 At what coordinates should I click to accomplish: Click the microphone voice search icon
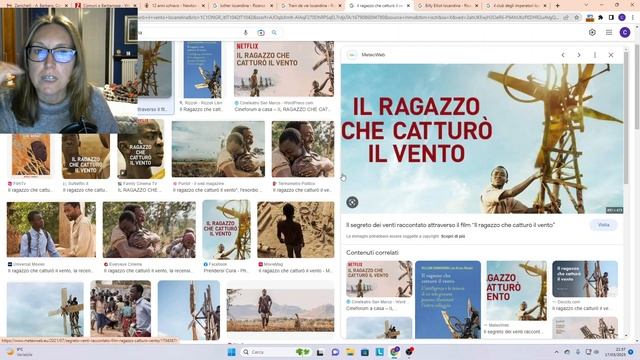point(246,33)
